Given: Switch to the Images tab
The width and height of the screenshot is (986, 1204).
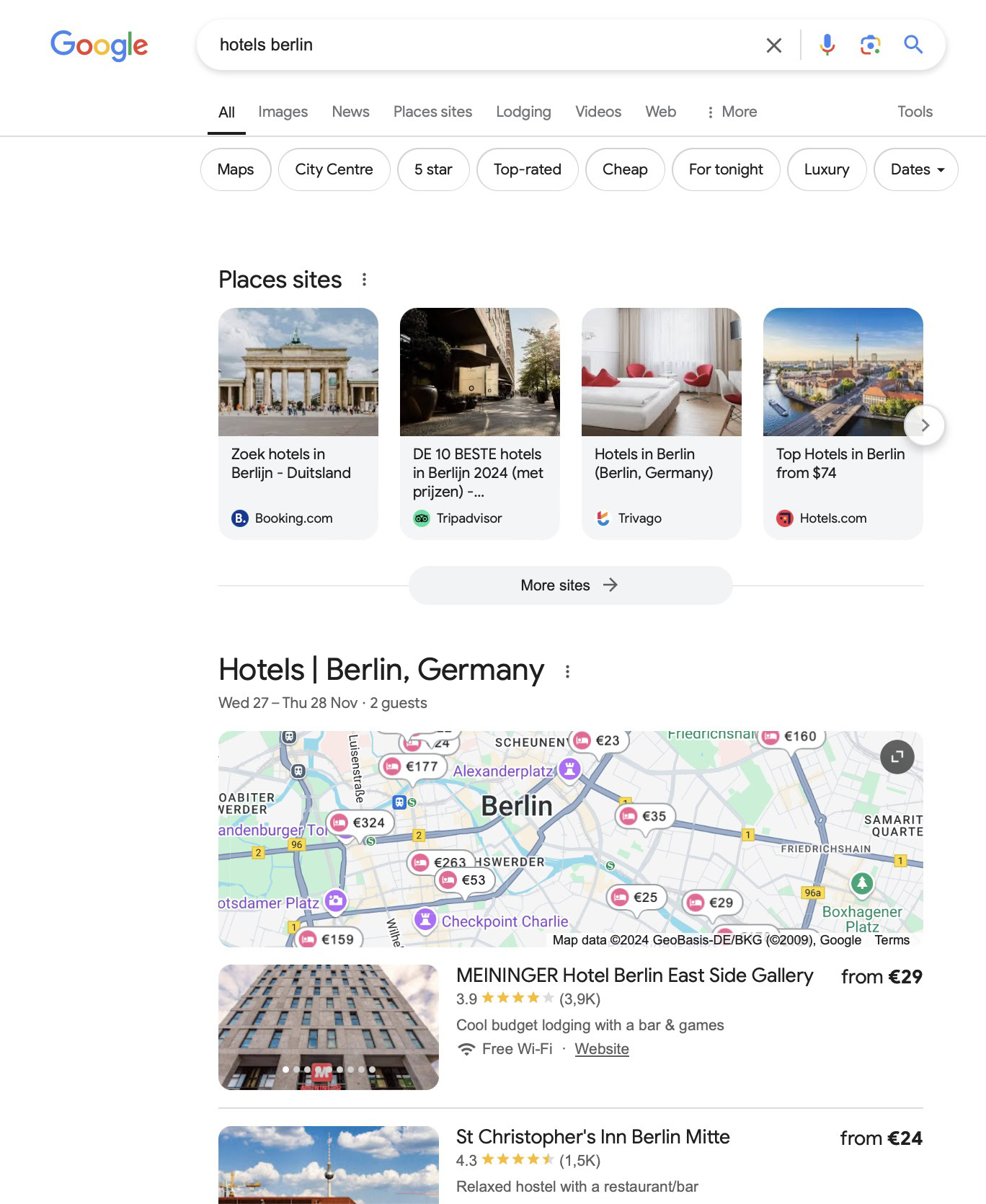Looking at the screenshot, I should pos(283,112).
